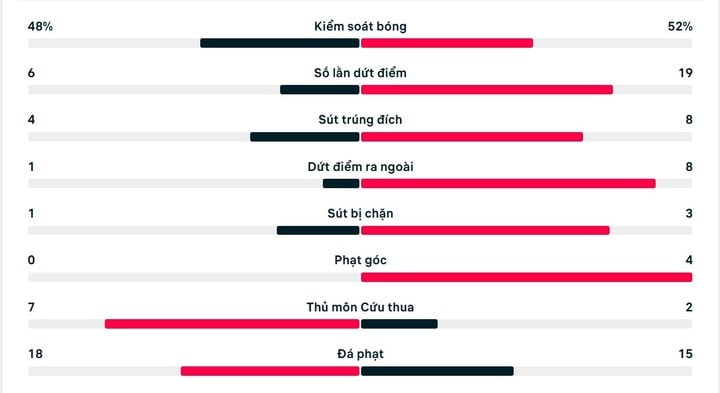Viewport: 720px width, 393px height.
Task: Click the Sút trúng đích label
Action: (x=360, y=120)
